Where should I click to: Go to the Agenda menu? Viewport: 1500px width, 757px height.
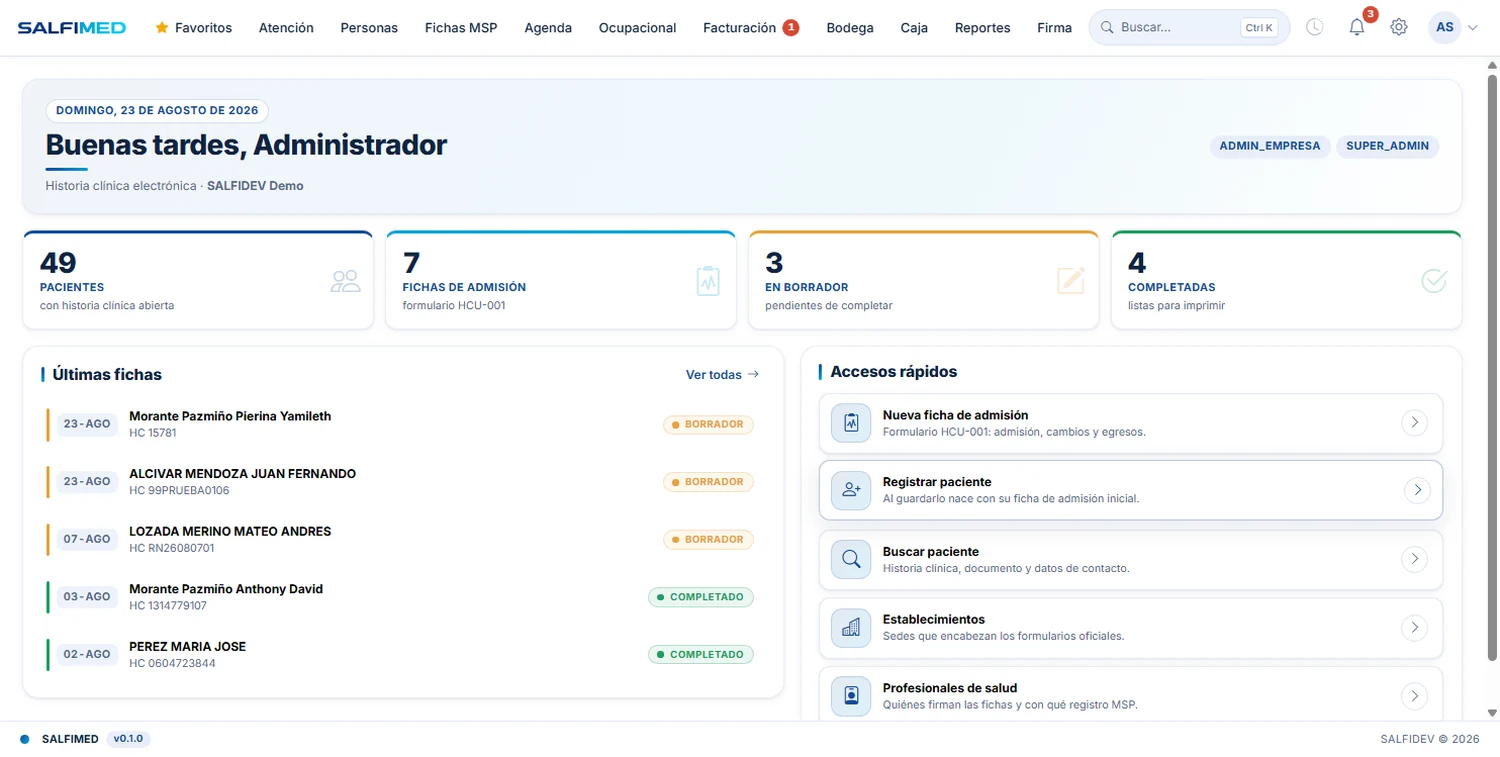548,28
